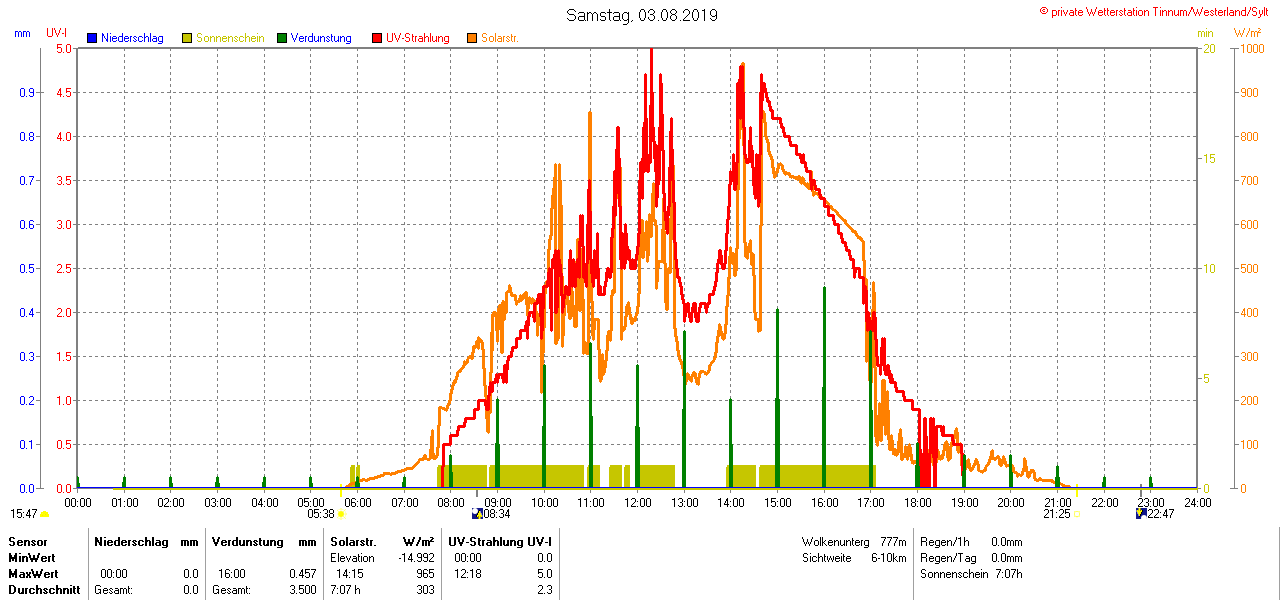The width and height of the screenshot is (1280, 600).
Task: Click the sunrise sun icon at 05:38
Action: [341, 514]
